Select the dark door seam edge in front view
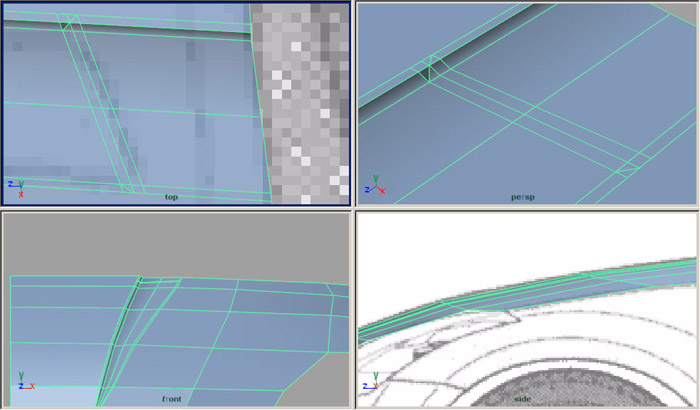 click(x=120, y=340)
